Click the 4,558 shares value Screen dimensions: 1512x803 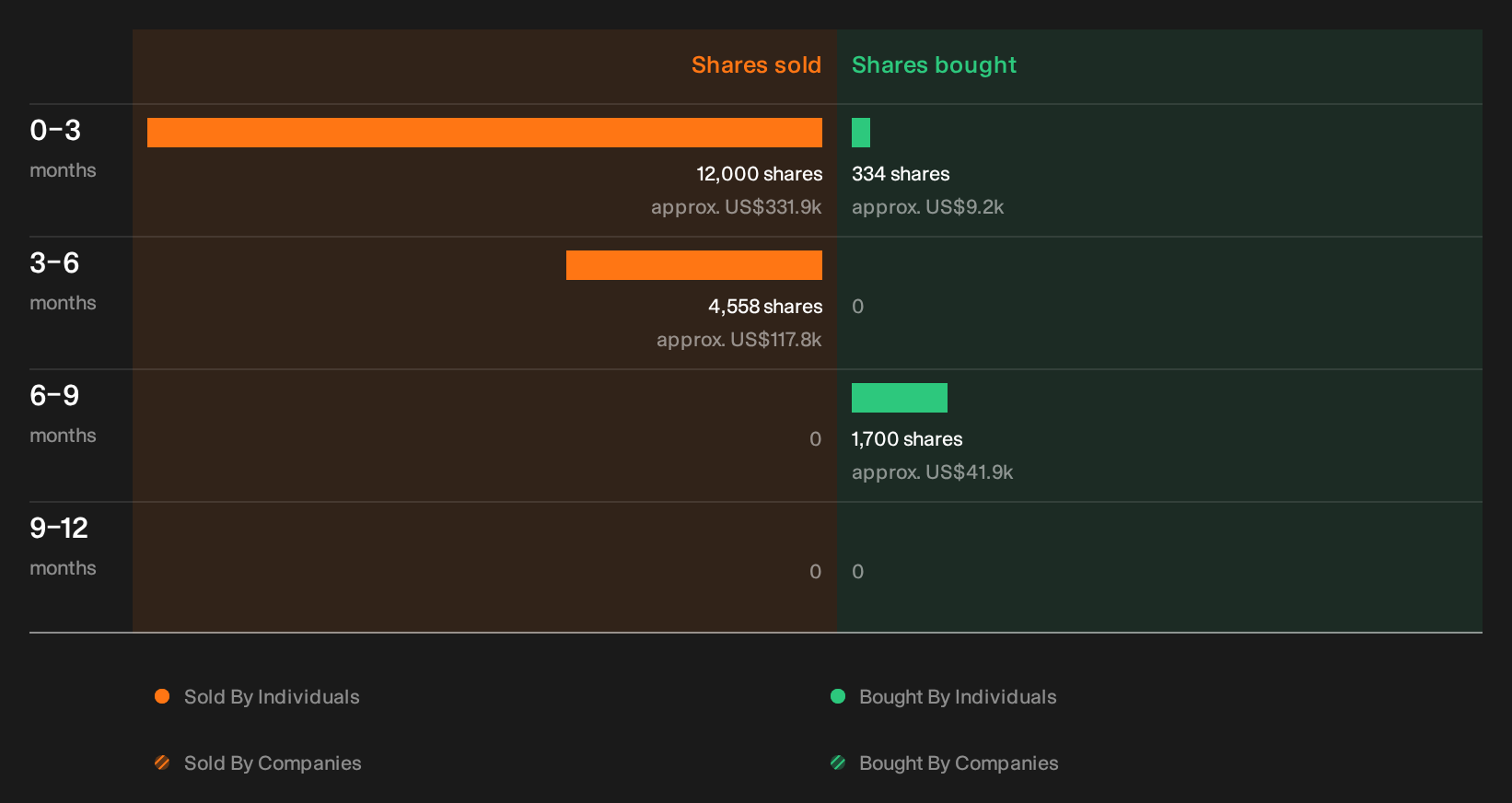point(765,307)
